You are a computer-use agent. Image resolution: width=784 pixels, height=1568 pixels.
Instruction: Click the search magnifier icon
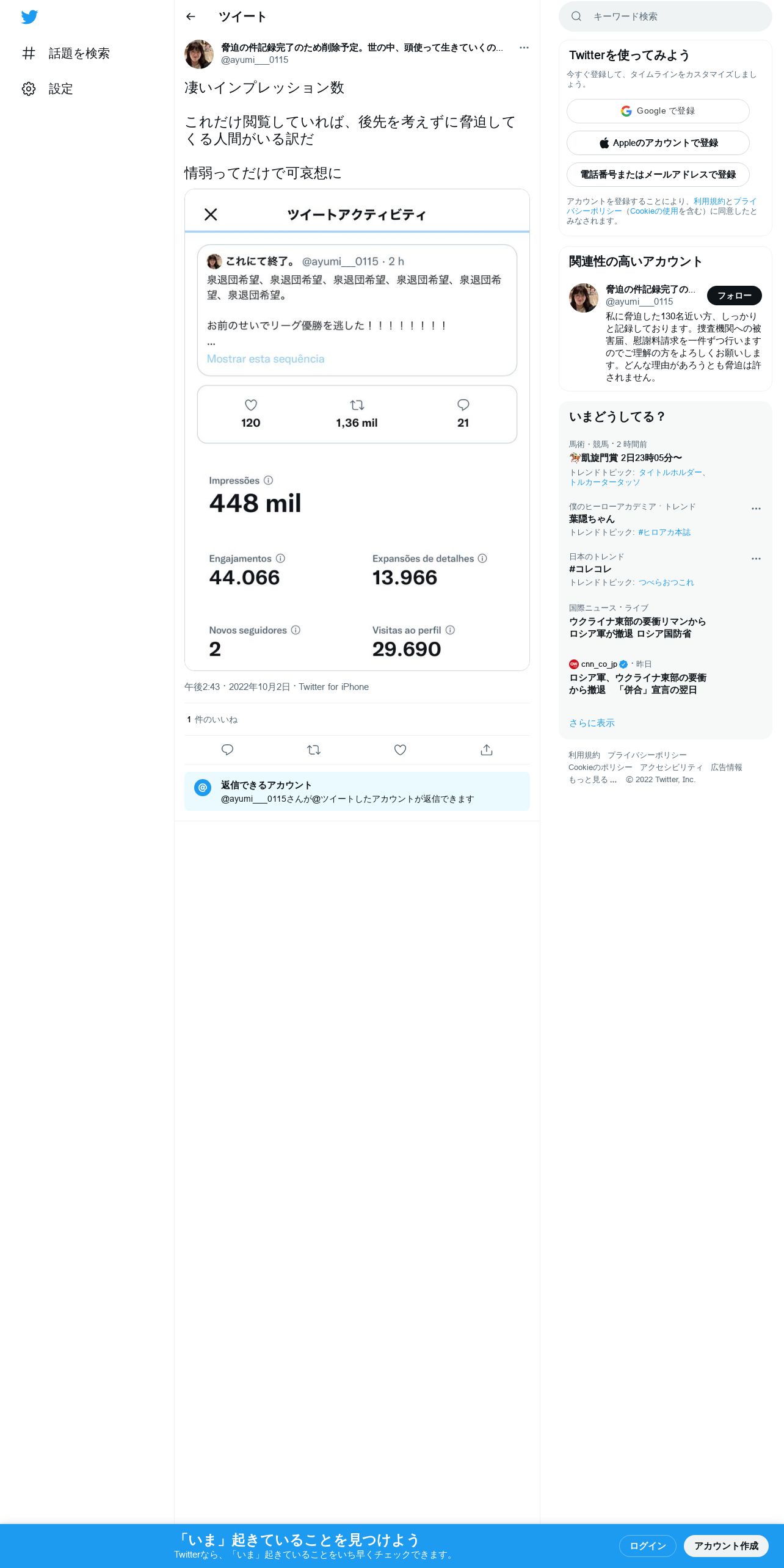(x=576, y=16)
